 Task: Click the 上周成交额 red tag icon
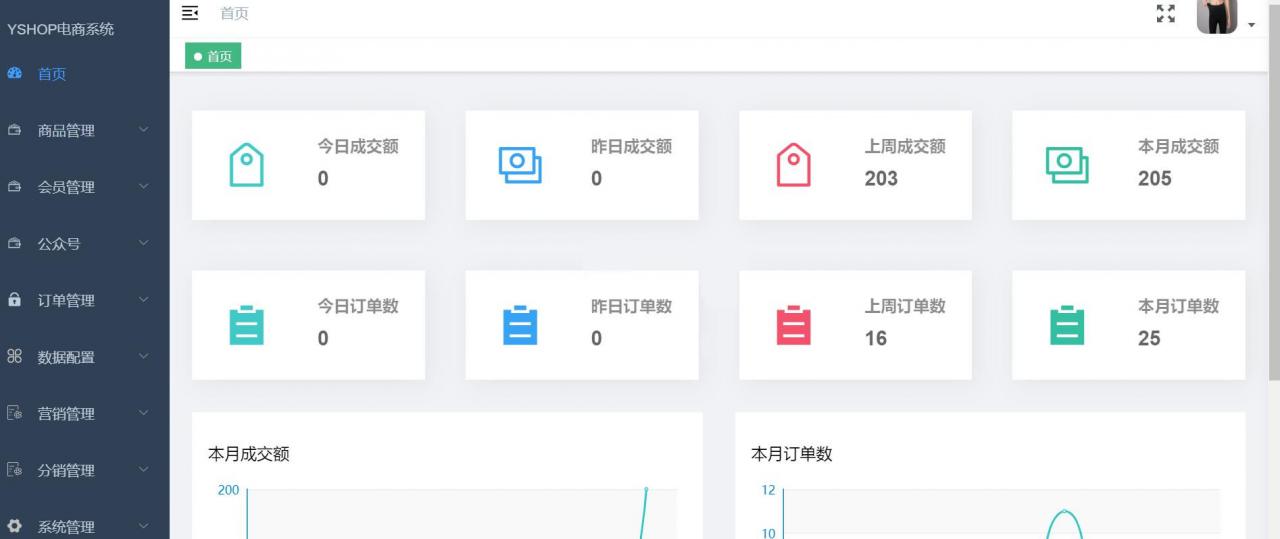point(793,165)
